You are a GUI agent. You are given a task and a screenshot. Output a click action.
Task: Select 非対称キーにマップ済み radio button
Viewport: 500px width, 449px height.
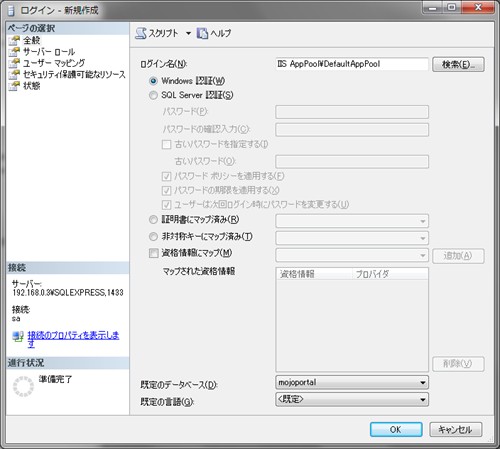click(153, 237)
